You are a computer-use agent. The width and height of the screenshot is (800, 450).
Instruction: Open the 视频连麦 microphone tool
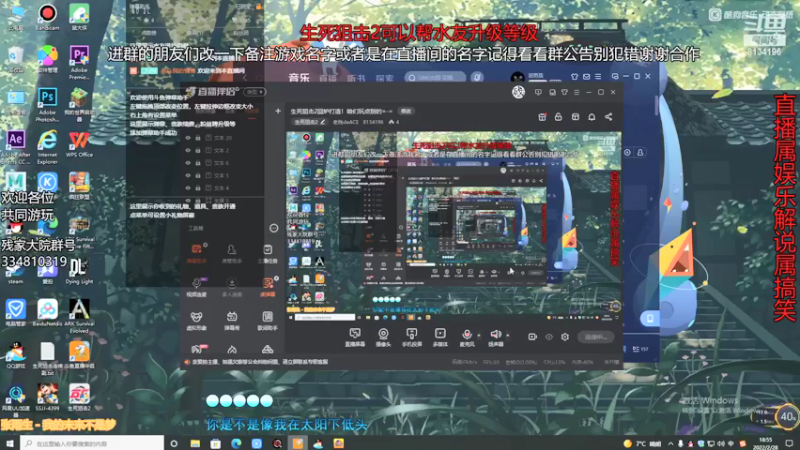(196, 287)
